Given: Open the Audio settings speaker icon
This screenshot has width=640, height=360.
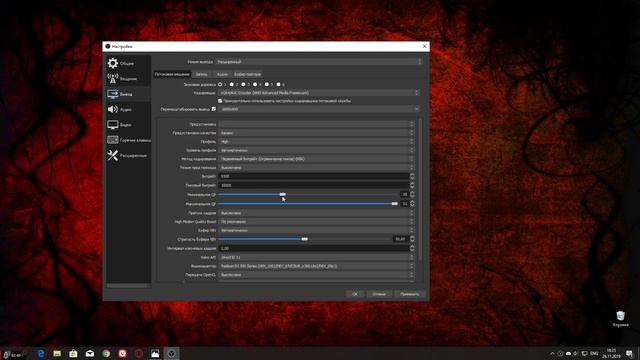Looking at the screenshot, I should point(113,109).
